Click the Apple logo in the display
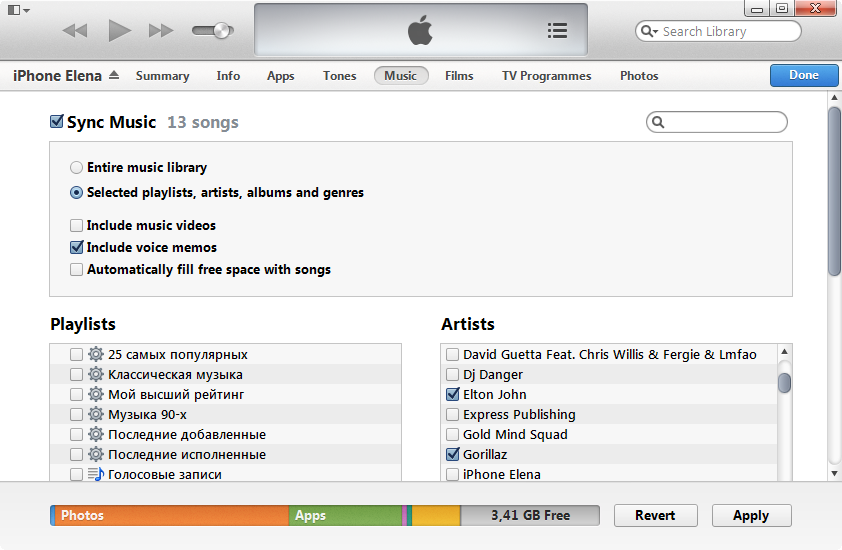Screen dimensions: 842x550 click(420, 30)
